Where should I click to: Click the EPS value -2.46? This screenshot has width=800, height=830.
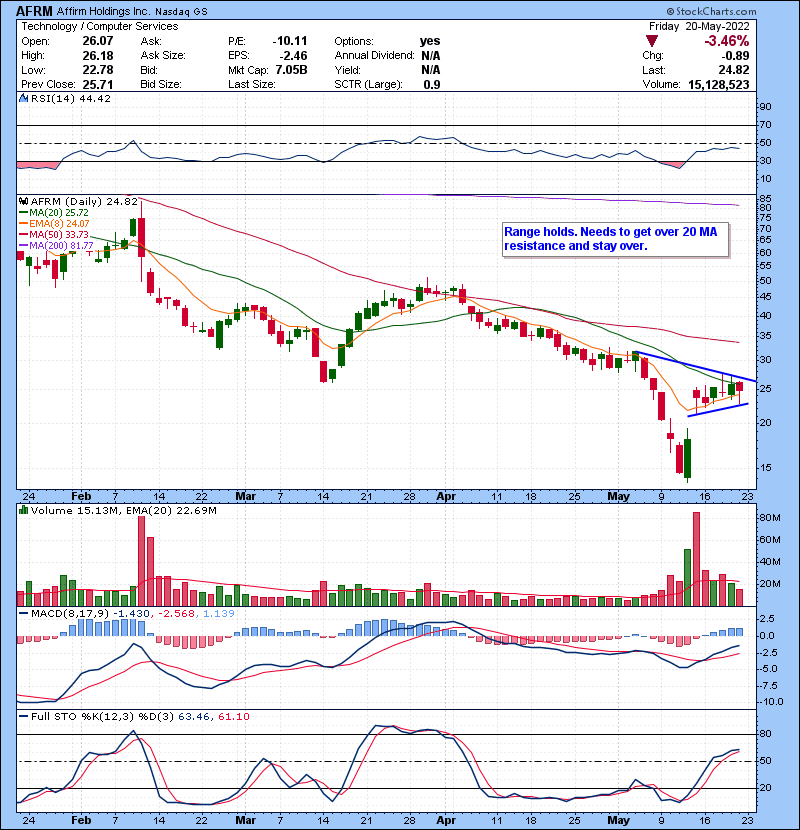(293, 56)
